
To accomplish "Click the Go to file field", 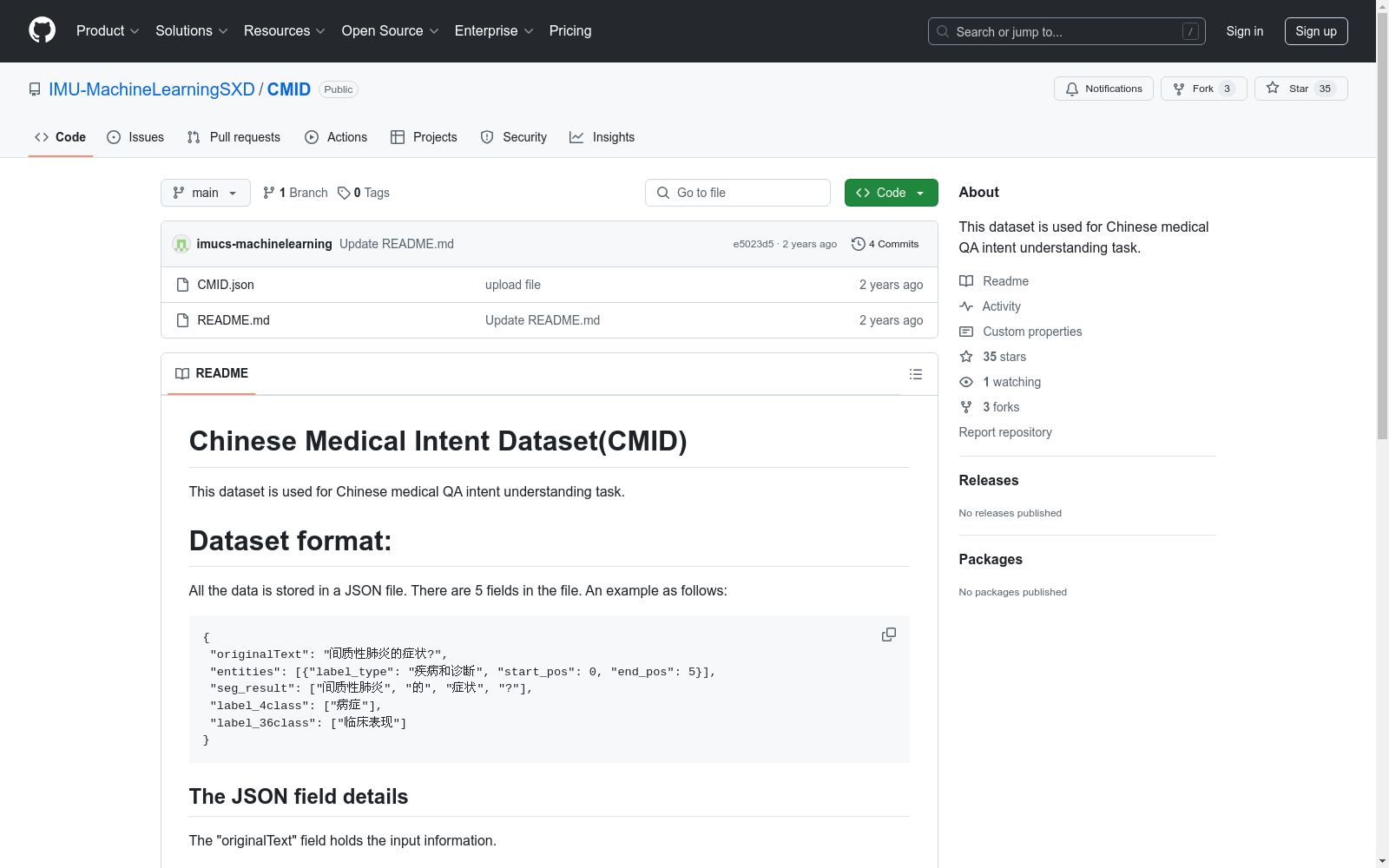I will (738, 193).
